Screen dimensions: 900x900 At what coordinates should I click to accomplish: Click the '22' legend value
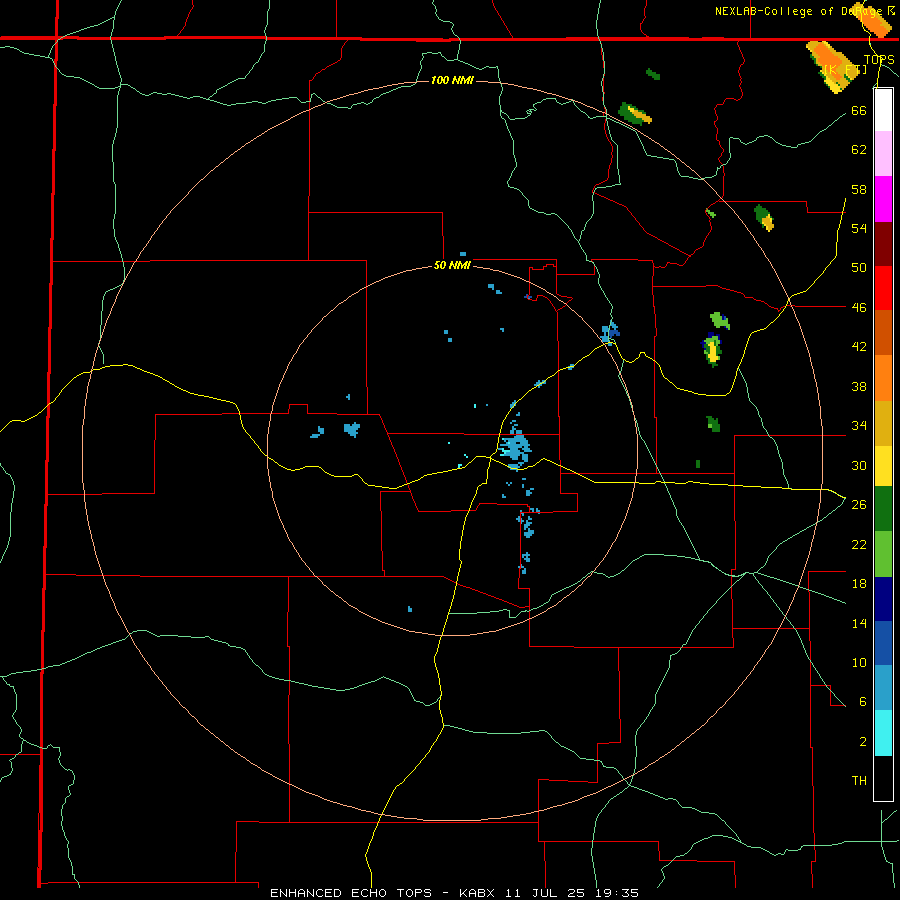pyautogui.click(x=859, y=544)
